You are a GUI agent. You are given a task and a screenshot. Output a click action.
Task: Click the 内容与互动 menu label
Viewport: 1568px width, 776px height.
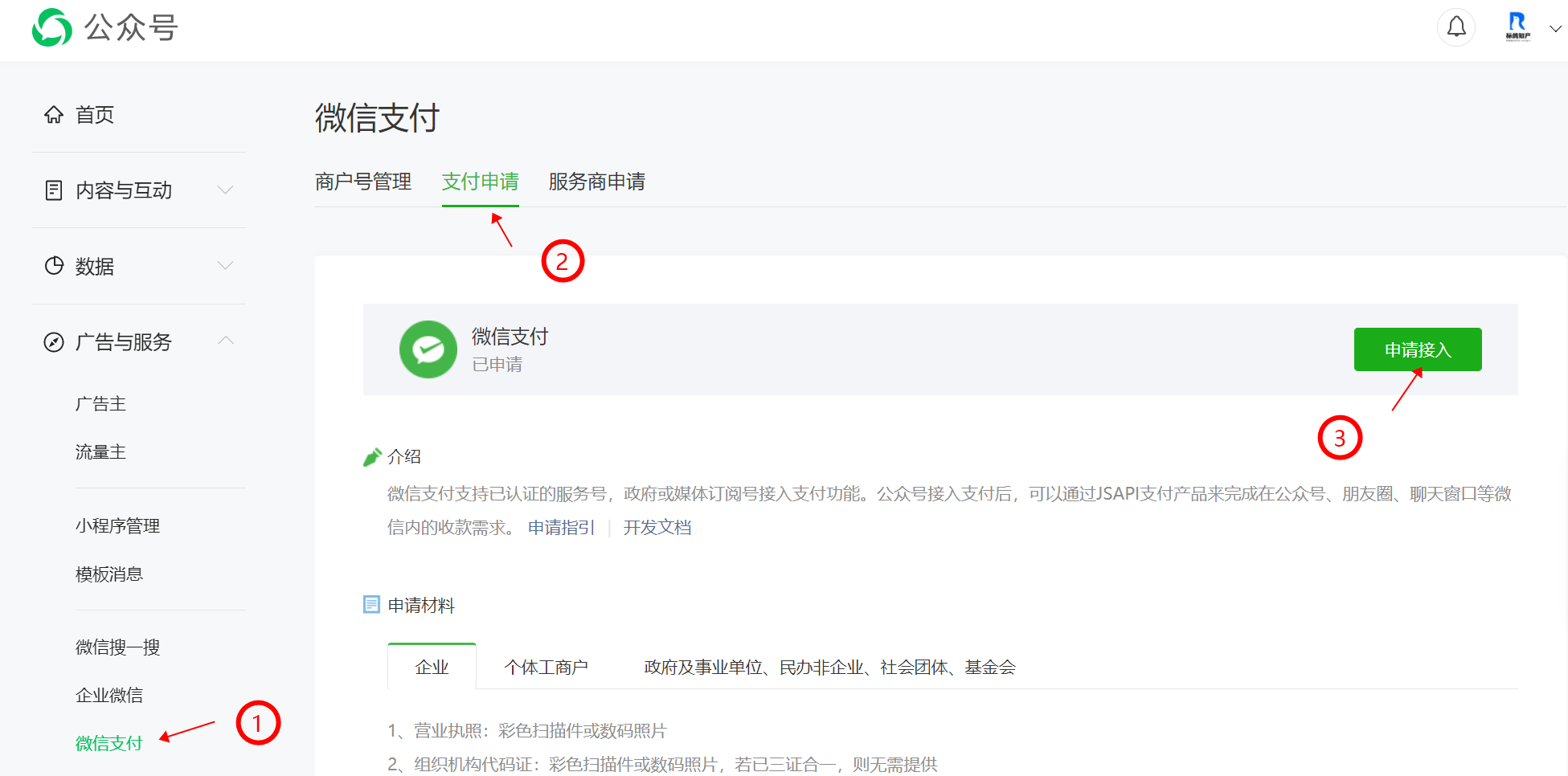(x=124, y=190)
